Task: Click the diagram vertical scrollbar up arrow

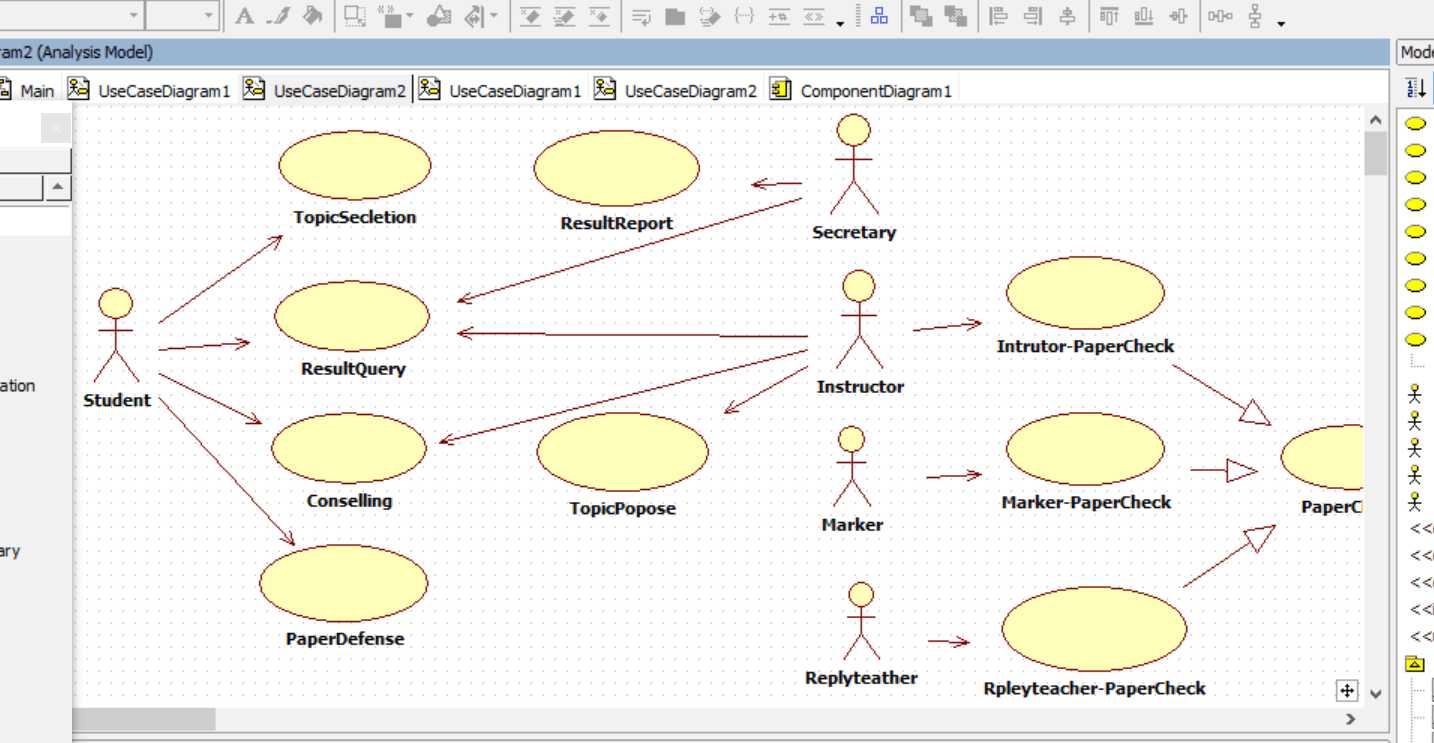Action: point(1375,120)
